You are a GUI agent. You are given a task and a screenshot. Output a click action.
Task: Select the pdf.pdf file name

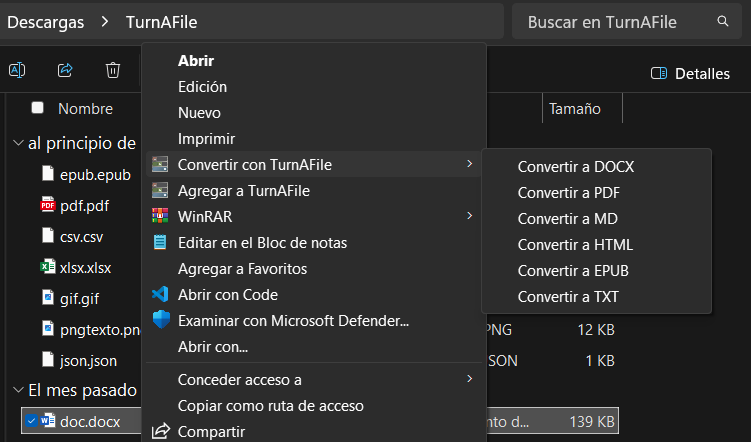pyautogui.click(x=85, y=206)
